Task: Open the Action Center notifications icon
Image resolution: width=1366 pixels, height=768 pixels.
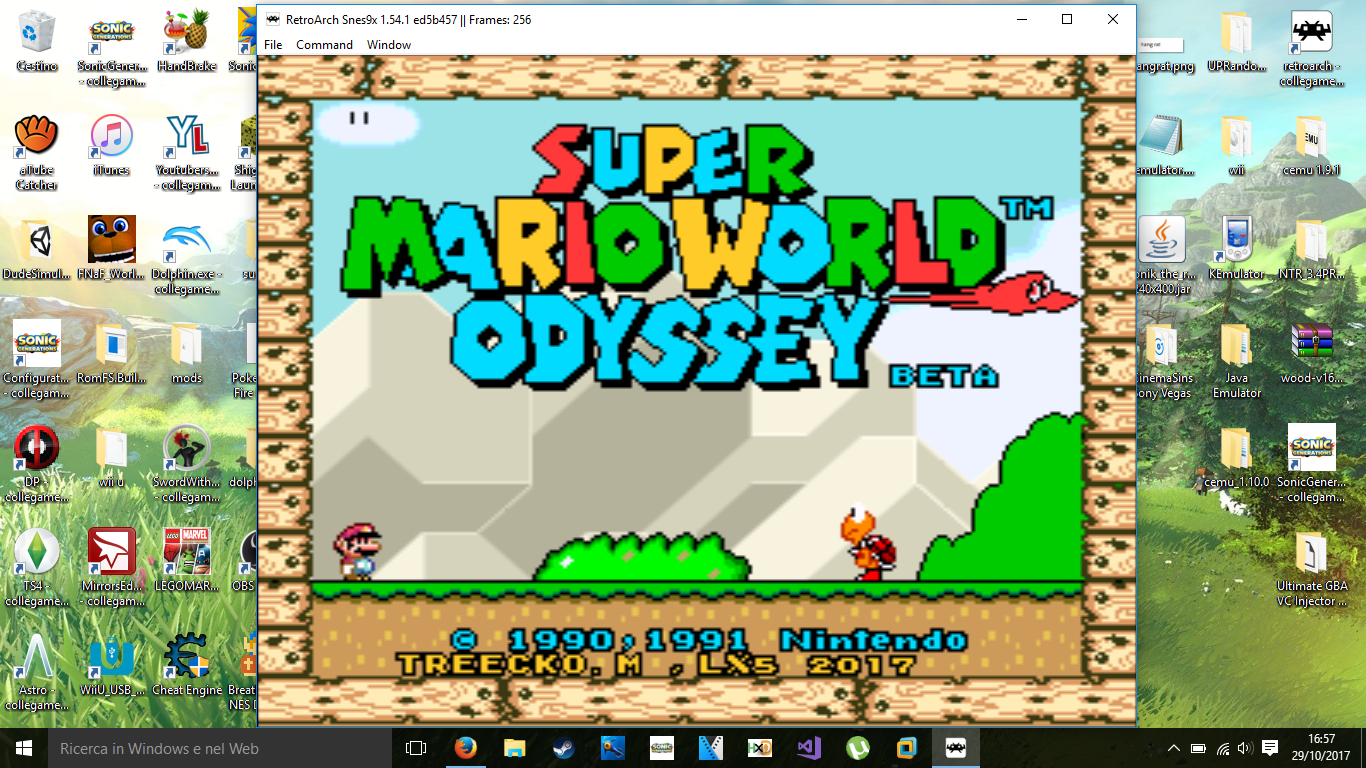Action: point(1270,748)
